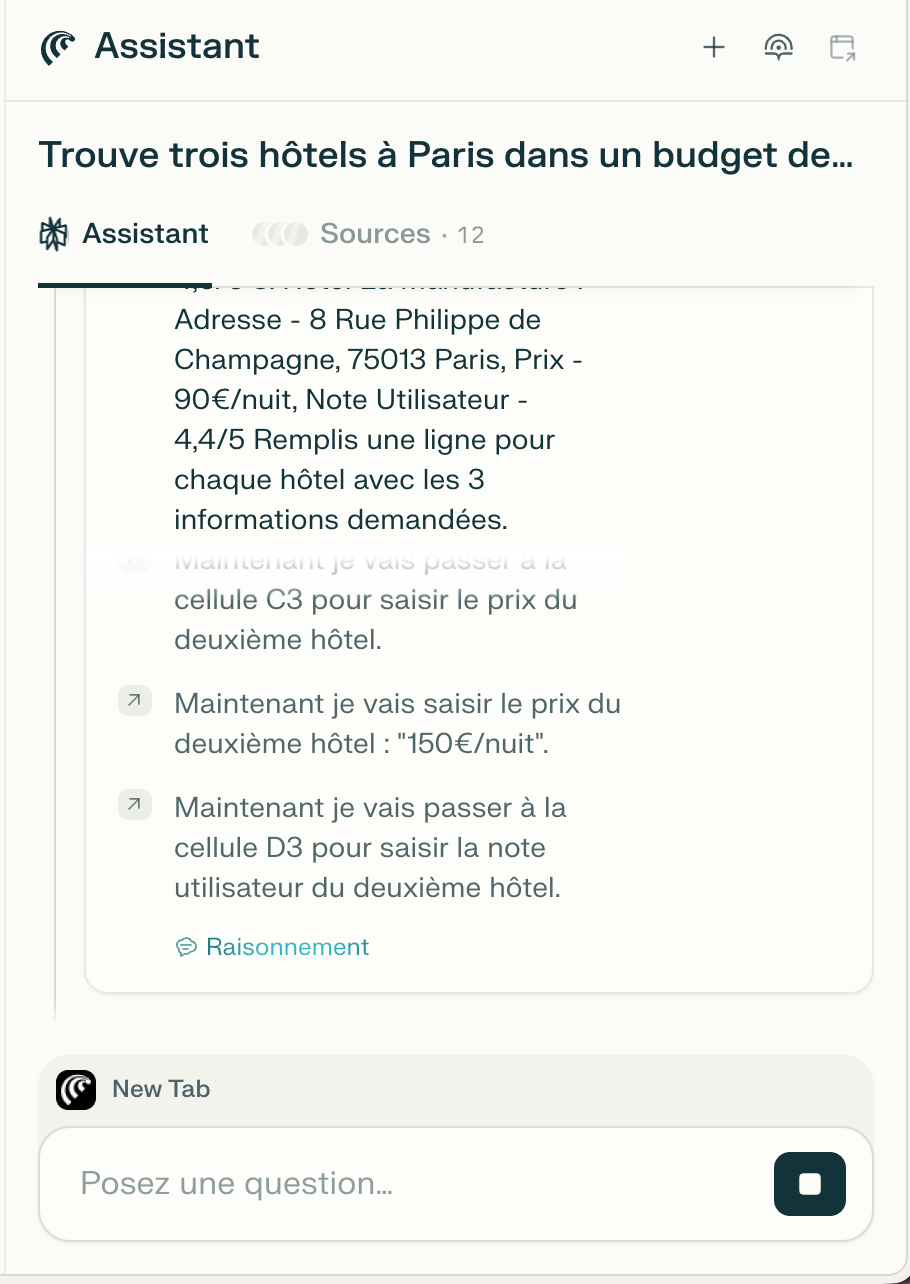The image size is (910, 1284).
Task: Click arrow icon beside cellule D3 step
Action: [x=135, y=804]
